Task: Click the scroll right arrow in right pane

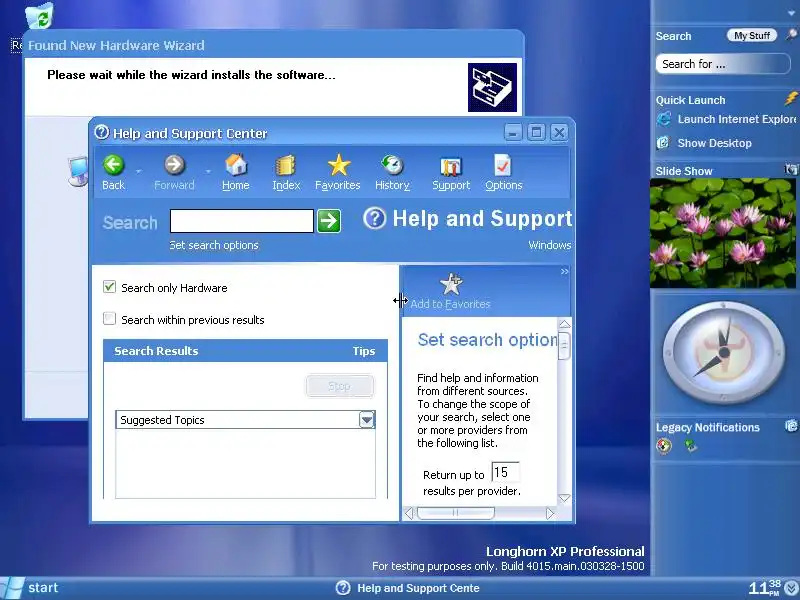Action: tap(549, 513)
